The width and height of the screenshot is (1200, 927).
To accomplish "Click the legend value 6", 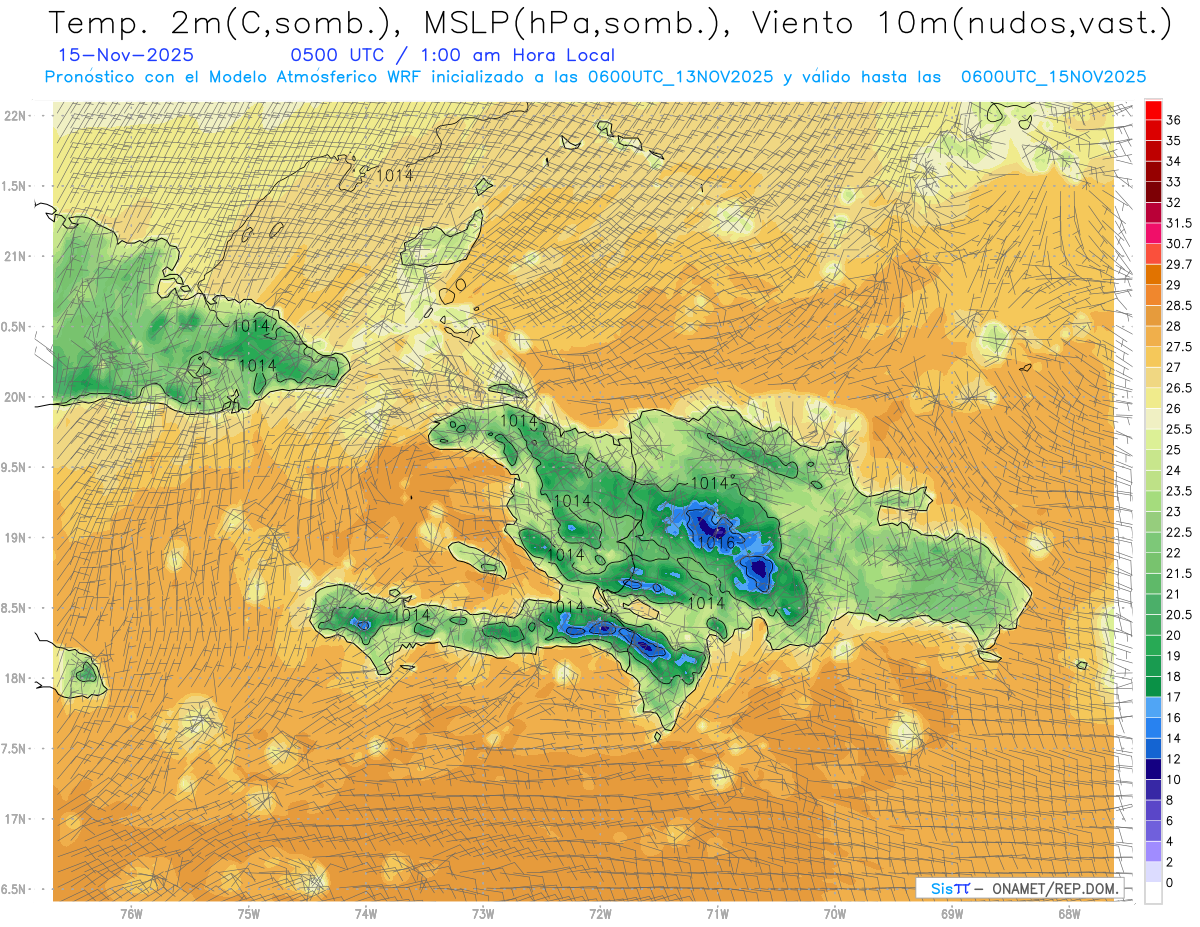I will coord(1170,820).
